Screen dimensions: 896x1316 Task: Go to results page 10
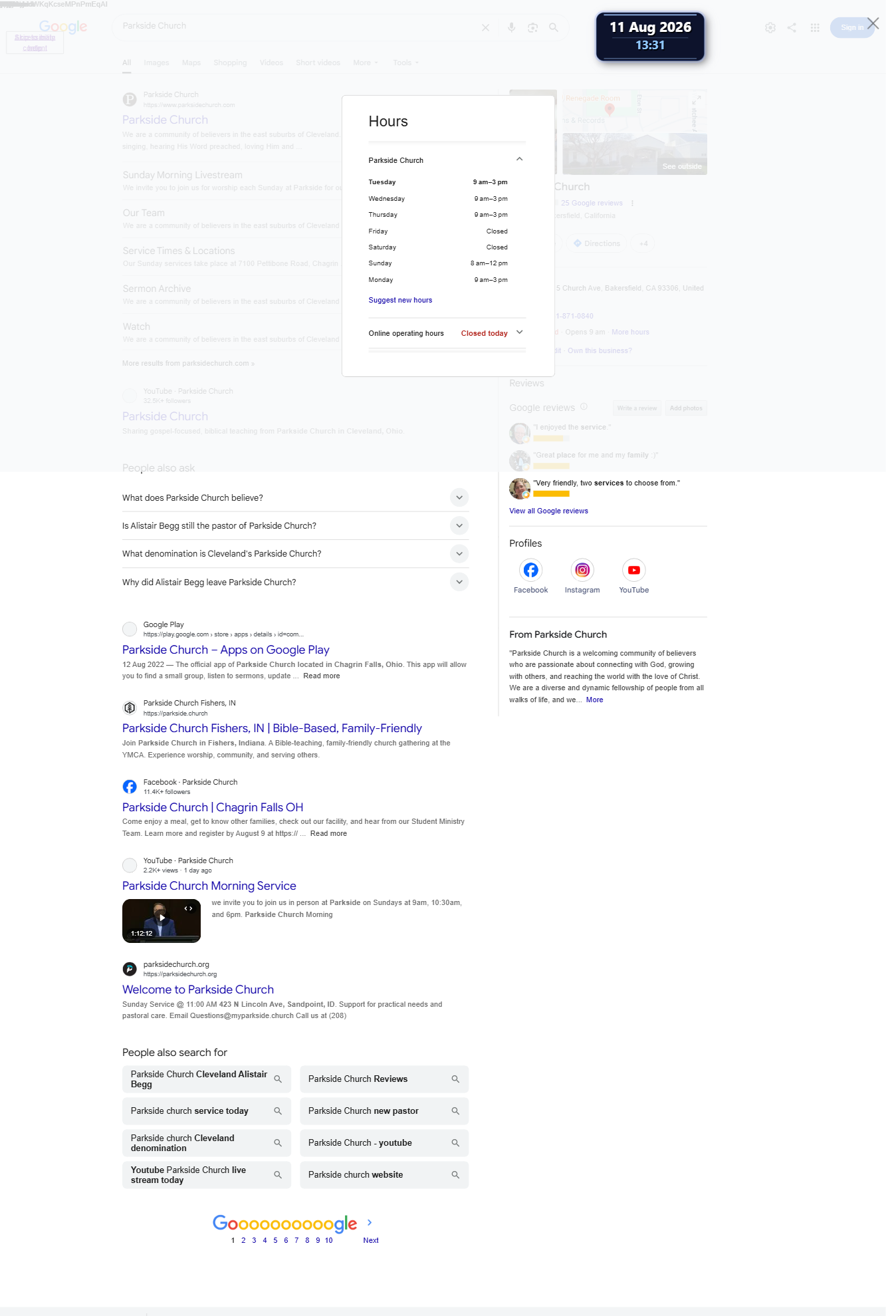click(x=328, y=1240)
